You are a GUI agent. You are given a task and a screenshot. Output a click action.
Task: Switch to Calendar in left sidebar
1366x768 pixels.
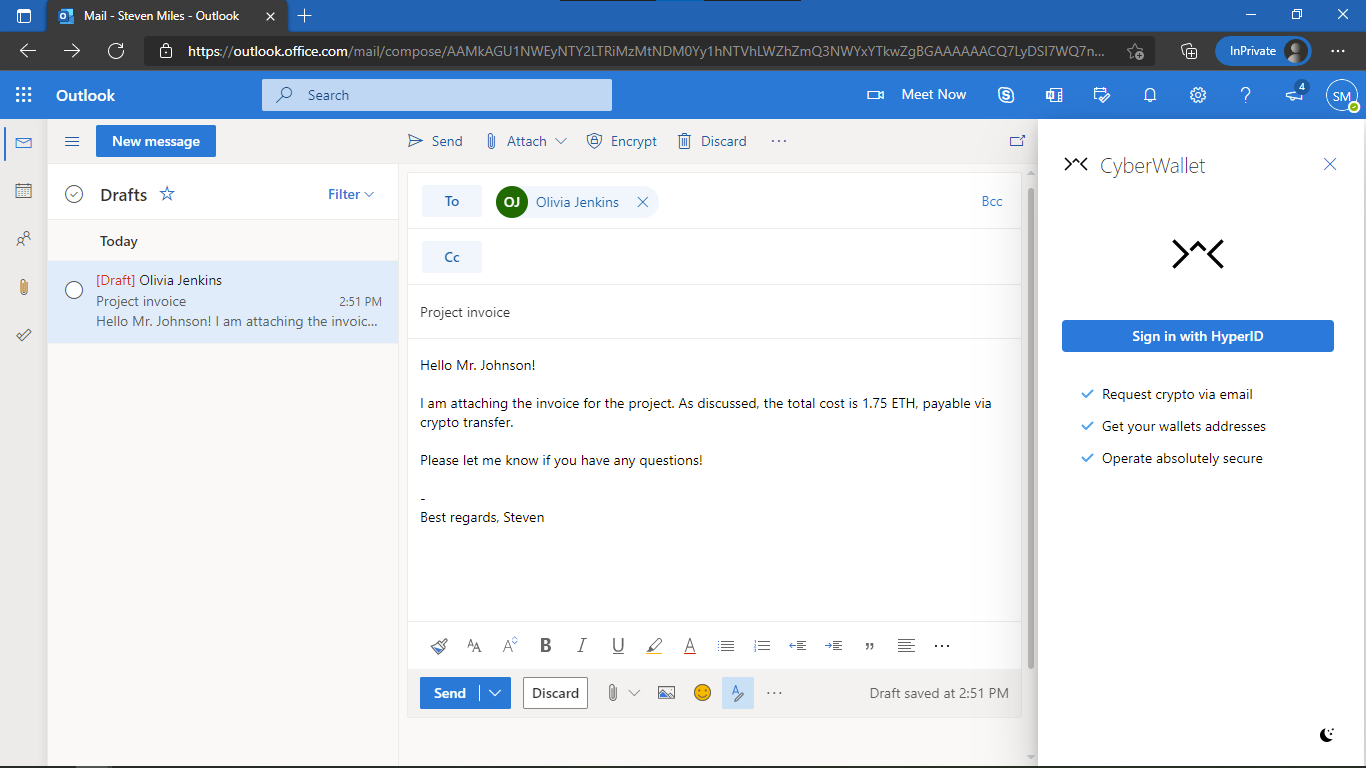pyautogui.click(x=24, y=191)
